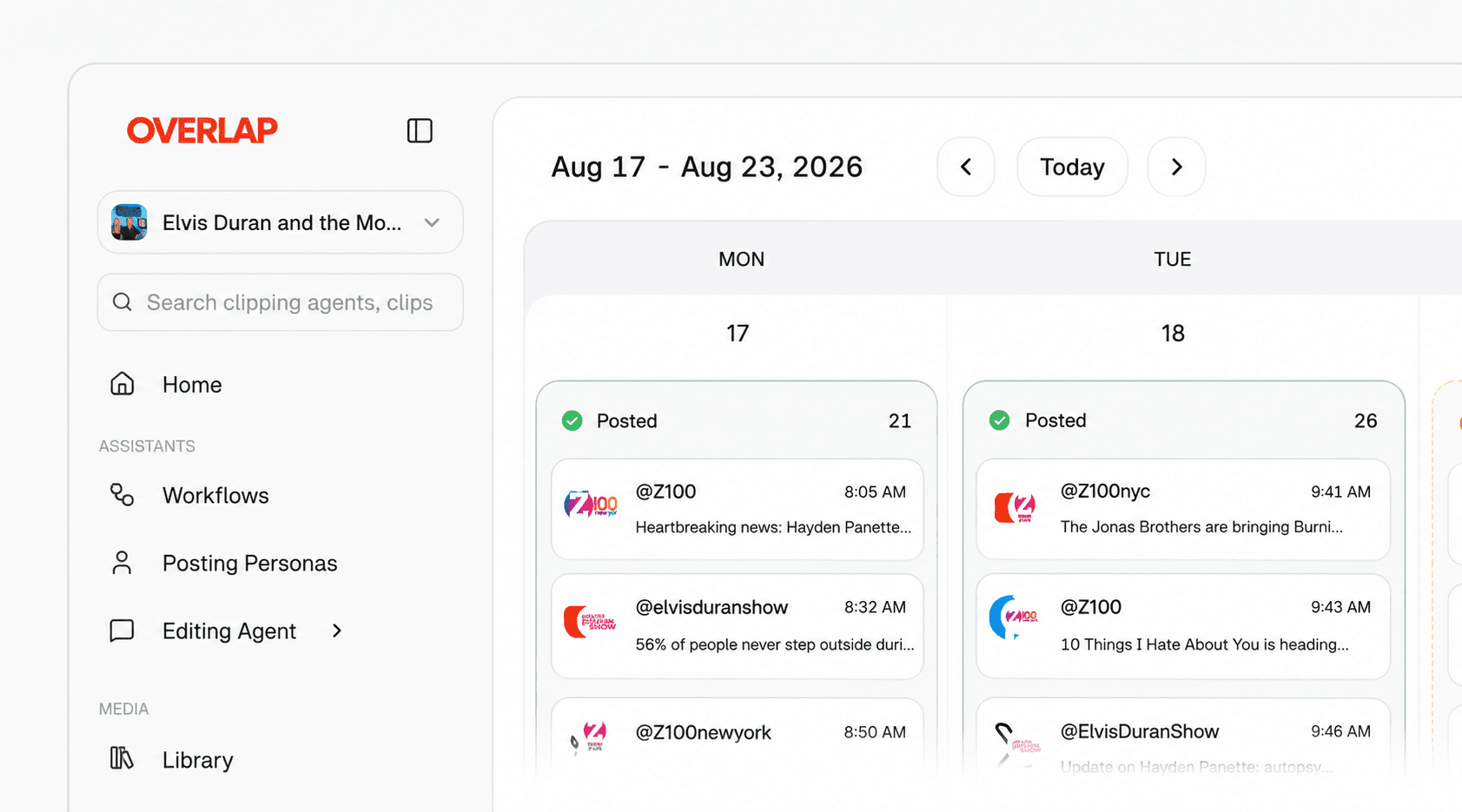Click the Editing Agent chat icon
Image resolution: width=1462 pixels, height=812 pixels.
pos(122,630)
